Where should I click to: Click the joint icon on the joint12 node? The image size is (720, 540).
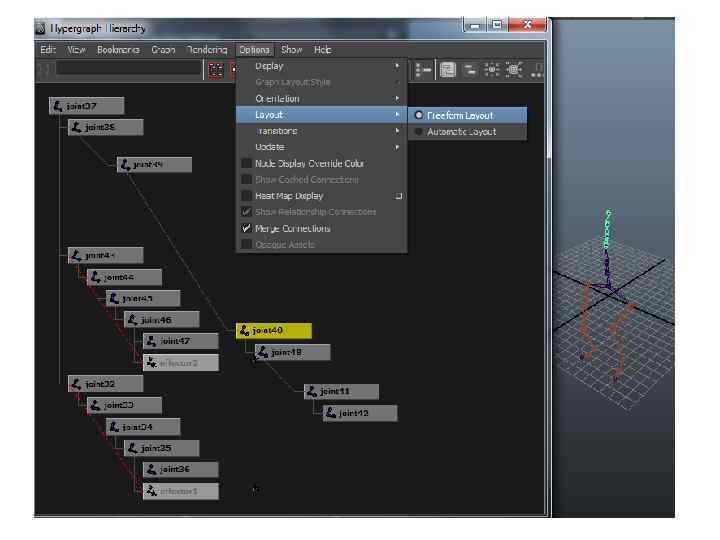(x=331, y=413)
